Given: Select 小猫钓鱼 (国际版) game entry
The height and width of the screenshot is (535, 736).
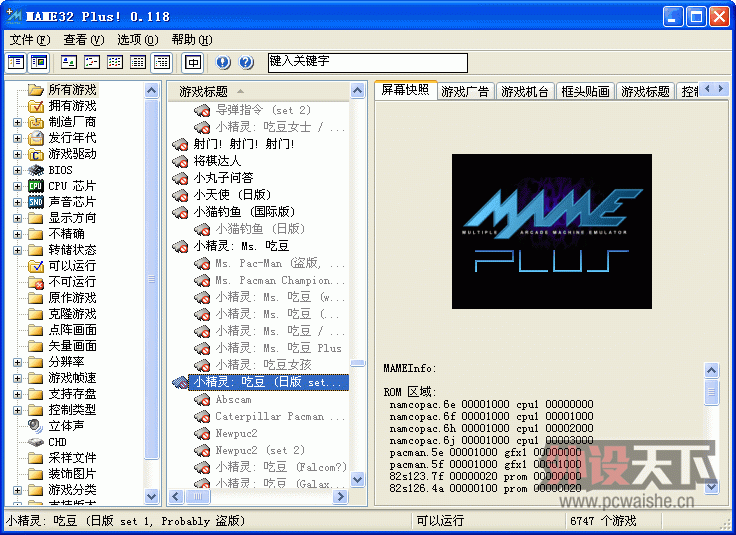Looking at the screenshot, I should (244, 212).
